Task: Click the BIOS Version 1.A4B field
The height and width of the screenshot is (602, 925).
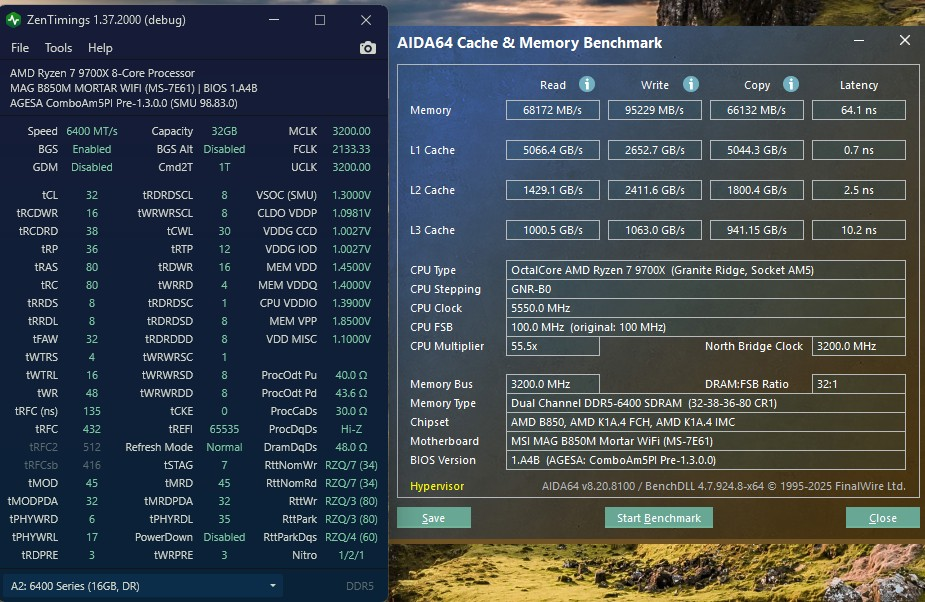Action: (x=706, y=460)
